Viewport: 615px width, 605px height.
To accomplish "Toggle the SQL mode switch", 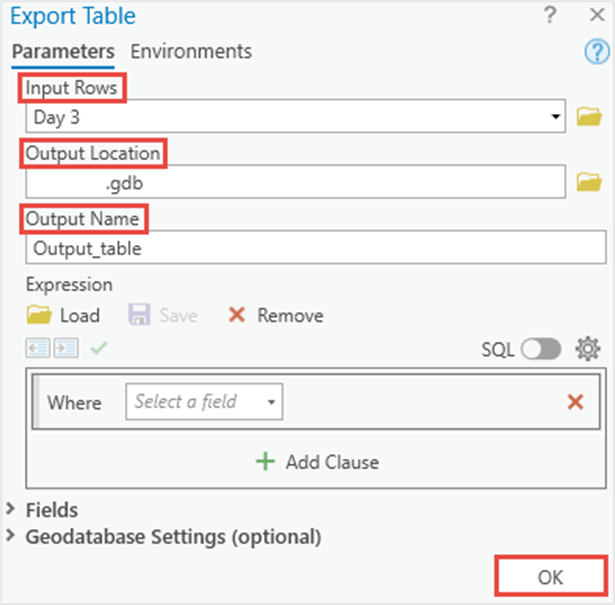I will click(541, 348).
